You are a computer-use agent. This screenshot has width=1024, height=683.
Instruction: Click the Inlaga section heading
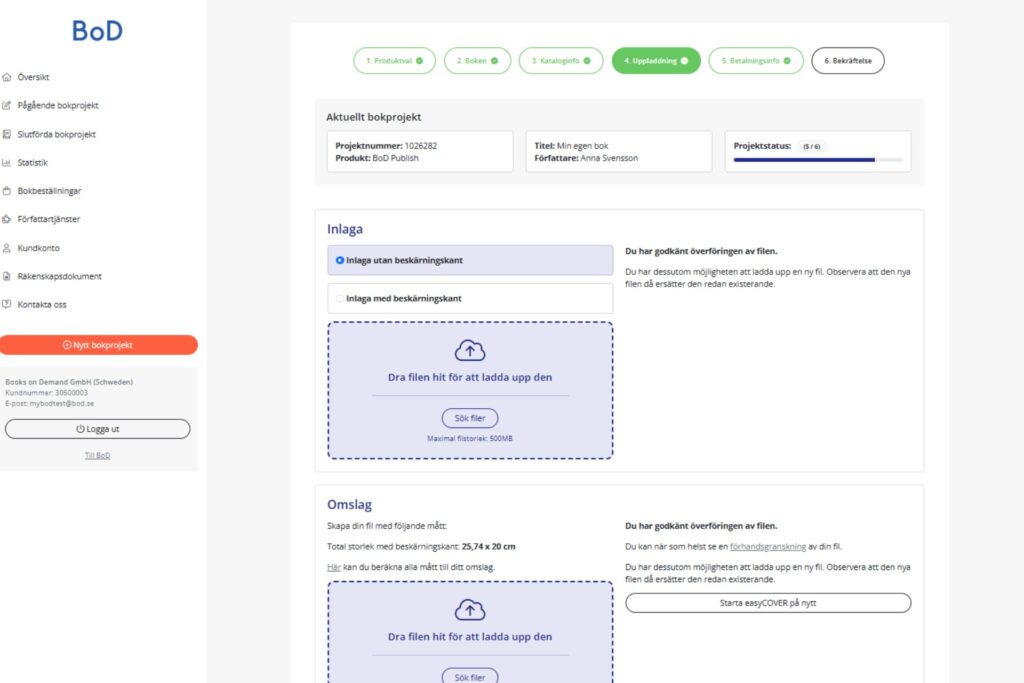click(345, 229)
